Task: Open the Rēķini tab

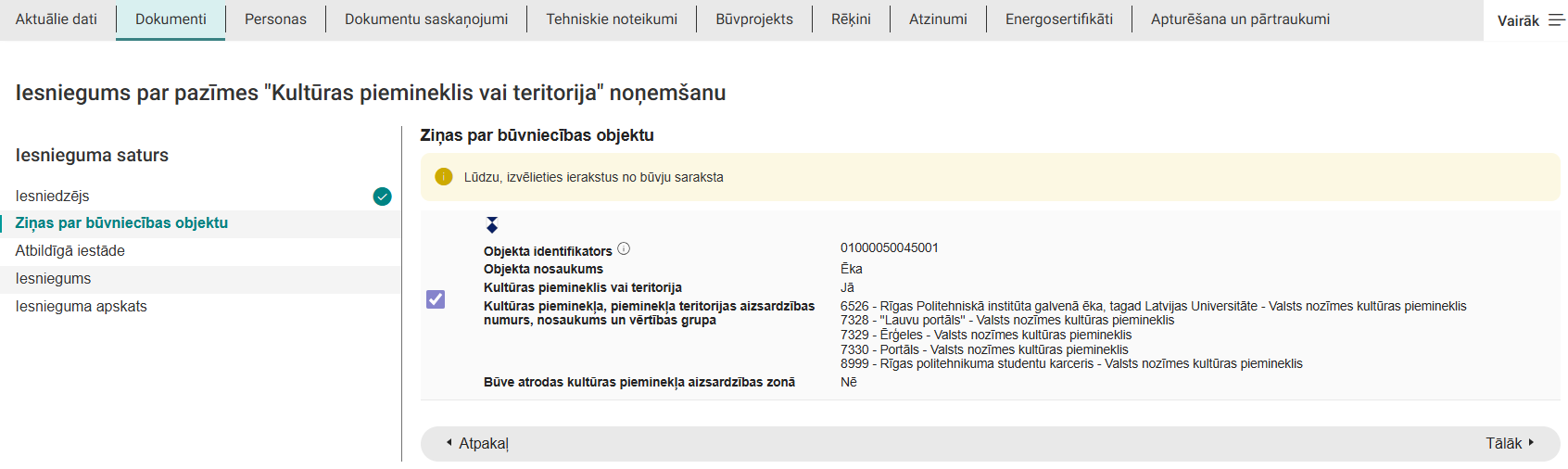Action: tap(851, 19)
